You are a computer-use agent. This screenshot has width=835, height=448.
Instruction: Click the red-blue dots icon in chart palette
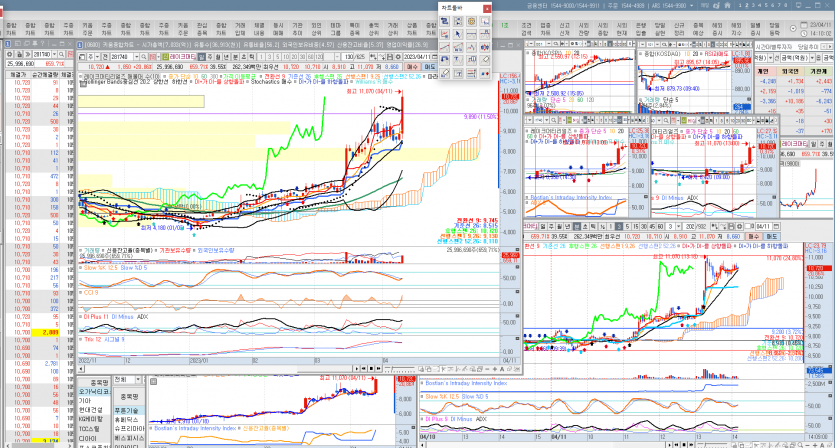[x=485, y=73]
